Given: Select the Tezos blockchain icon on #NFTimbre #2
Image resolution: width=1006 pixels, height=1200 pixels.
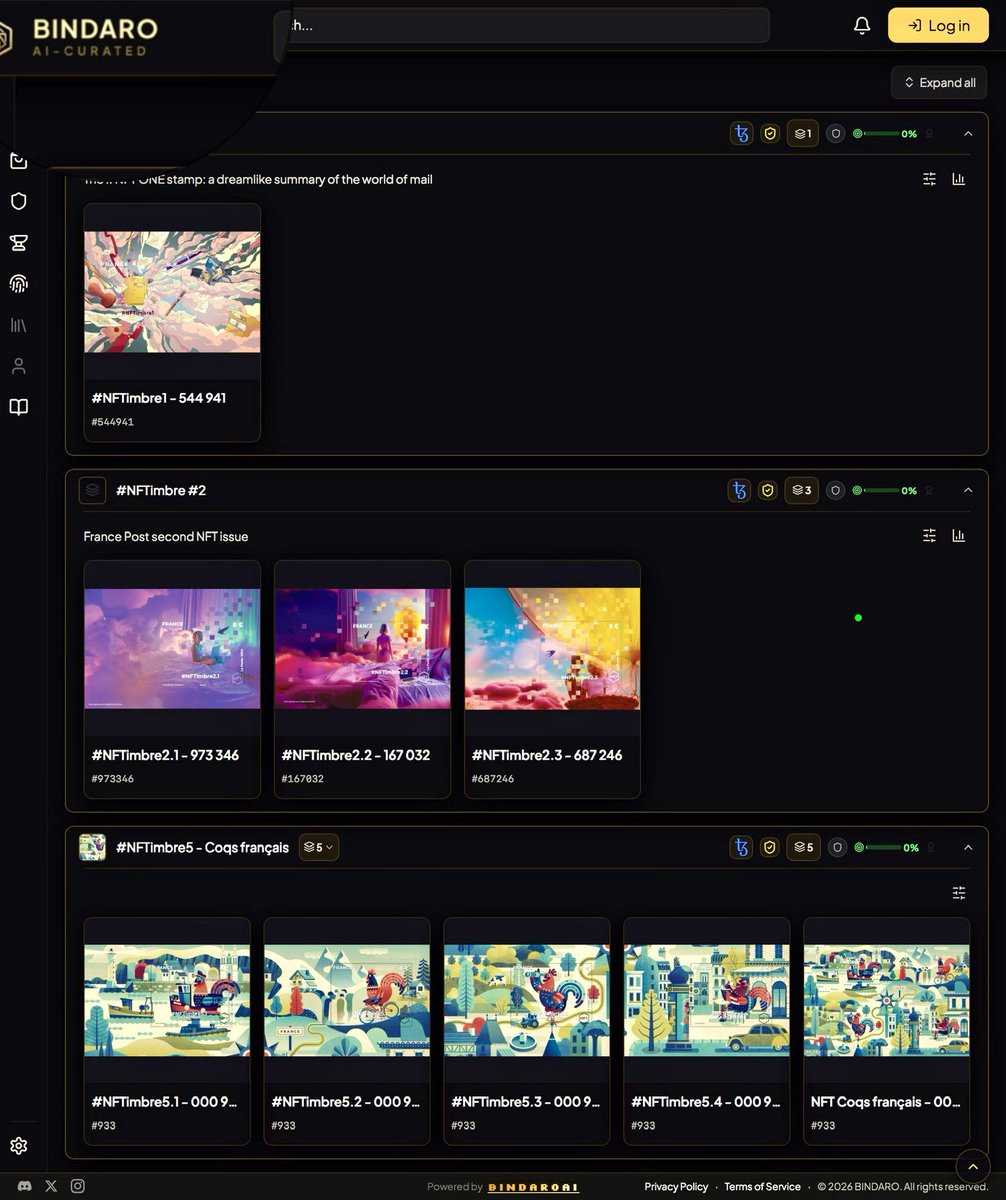Looking at the screenshot, I should click(739, 490).
